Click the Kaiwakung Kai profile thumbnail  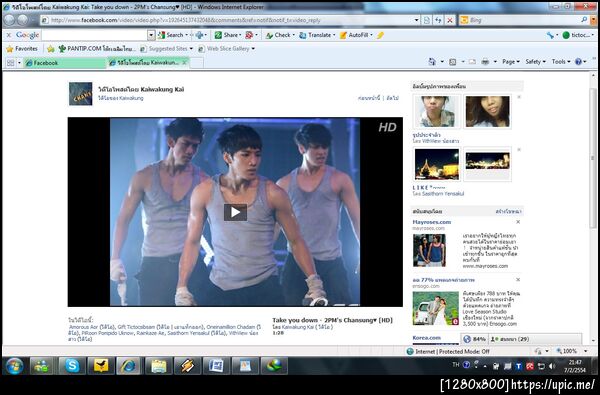[80, 94]
